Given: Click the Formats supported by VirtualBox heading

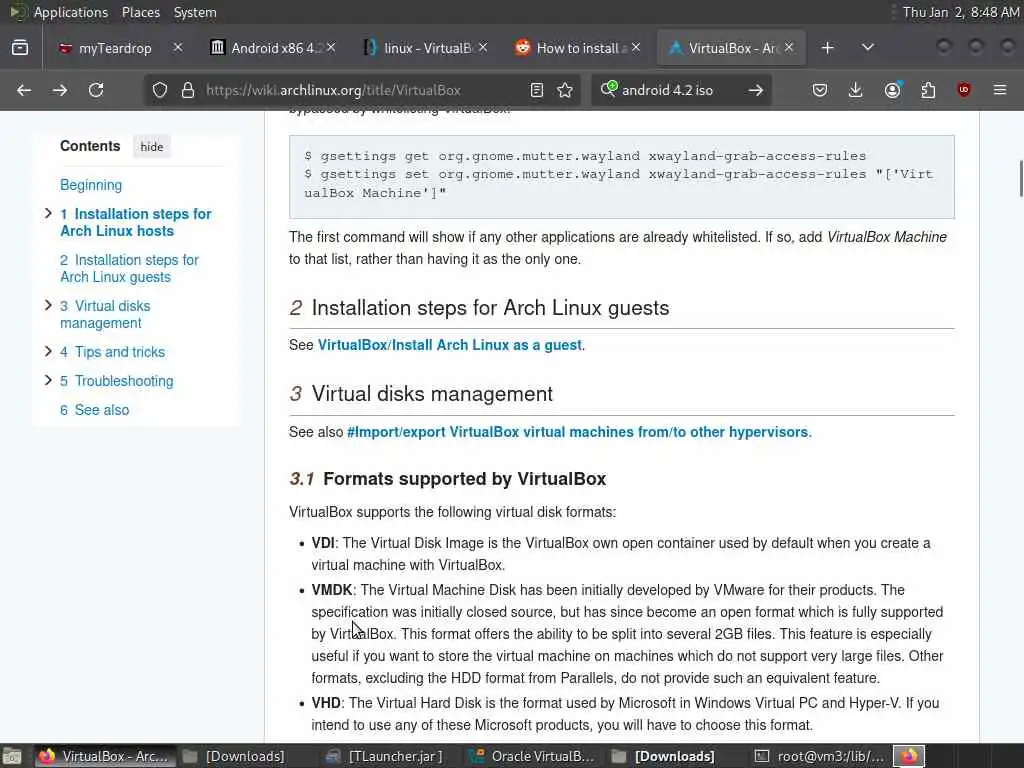Looking at the screenshot, I should 447,479.
